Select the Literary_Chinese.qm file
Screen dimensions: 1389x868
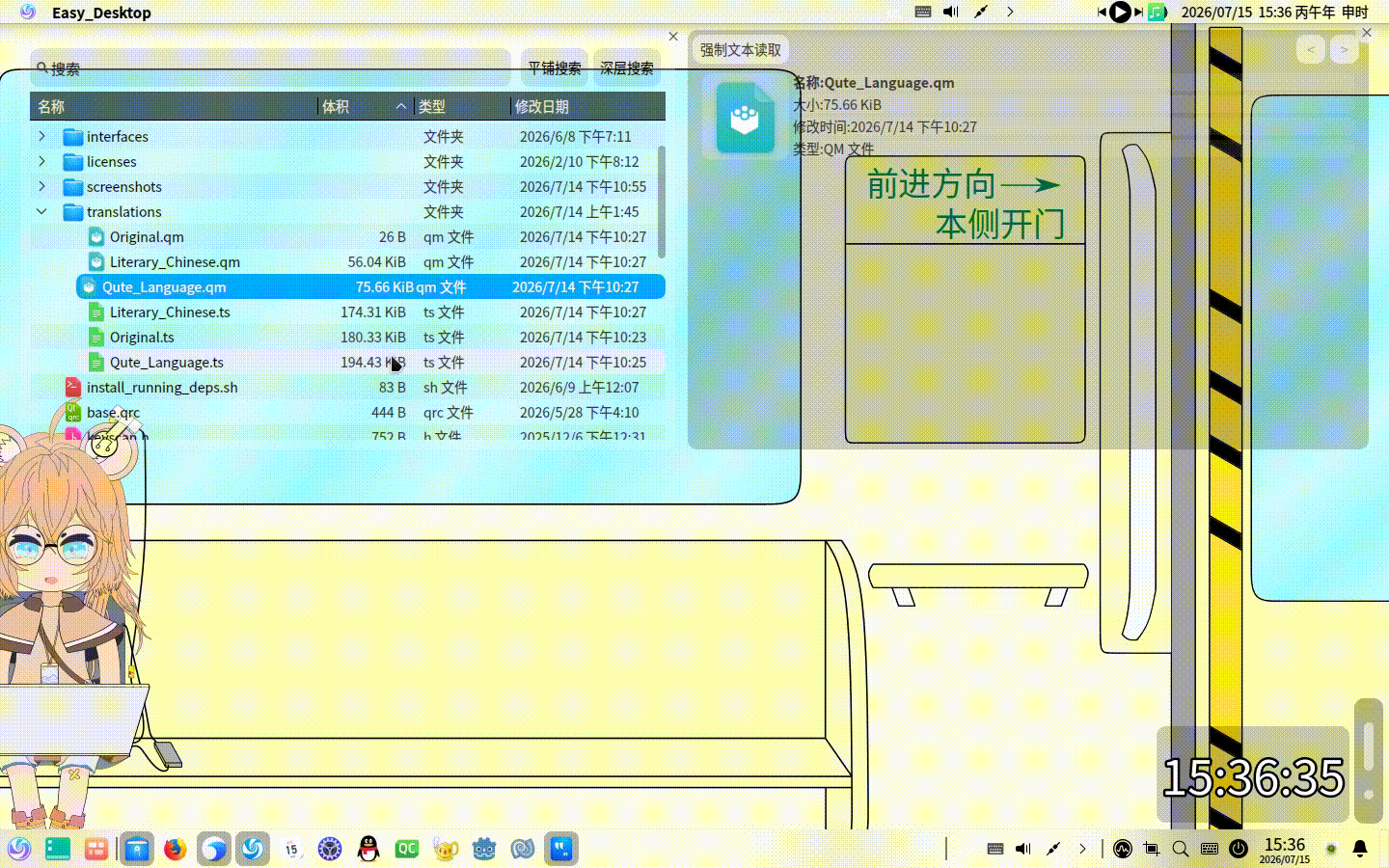click(x=348, y=261)
